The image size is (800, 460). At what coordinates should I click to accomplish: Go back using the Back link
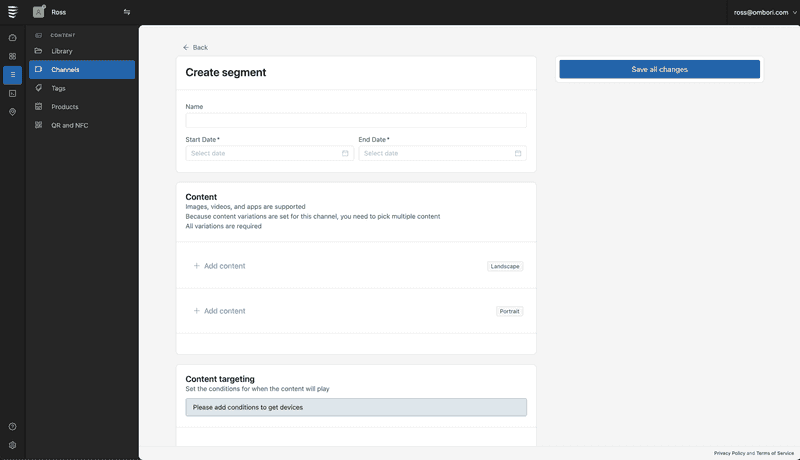point(196,47)
